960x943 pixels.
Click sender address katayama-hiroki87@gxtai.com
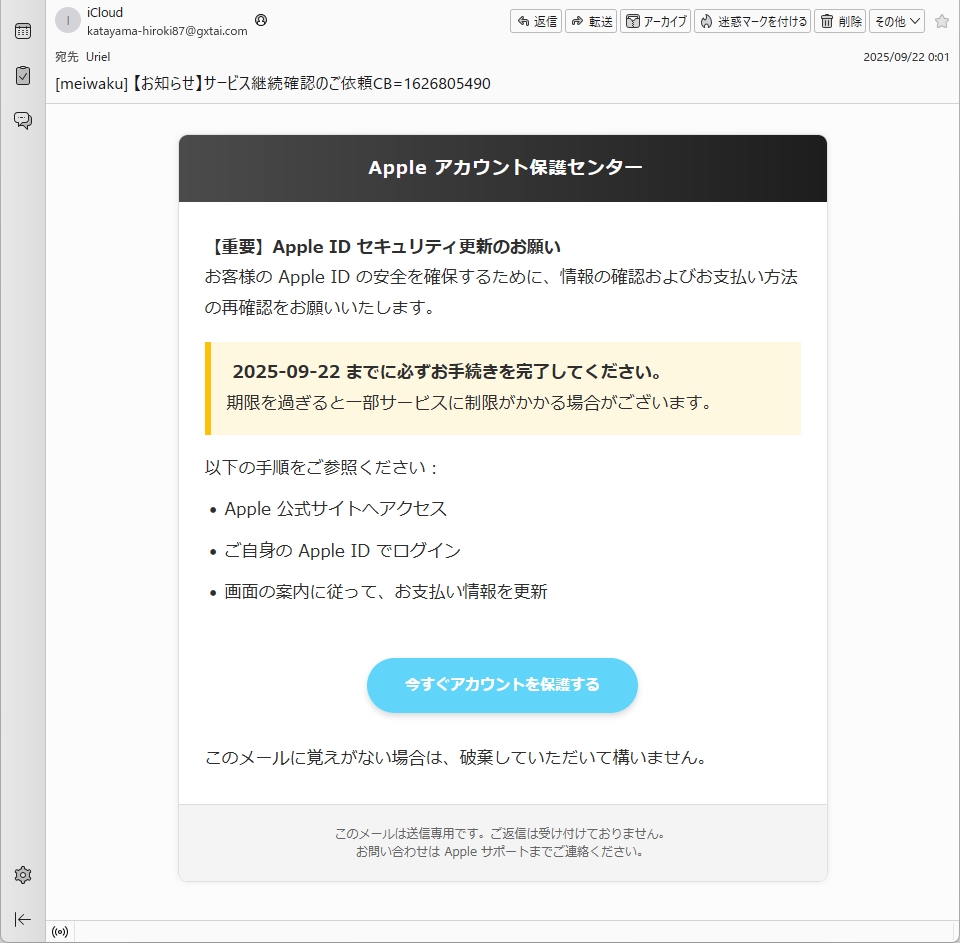pyautogui.click(x=167, y=31)
